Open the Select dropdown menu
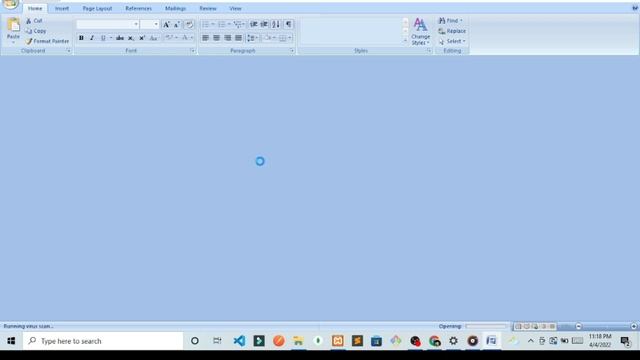Screen dimensions: 640x360 [x=452, y=41]
